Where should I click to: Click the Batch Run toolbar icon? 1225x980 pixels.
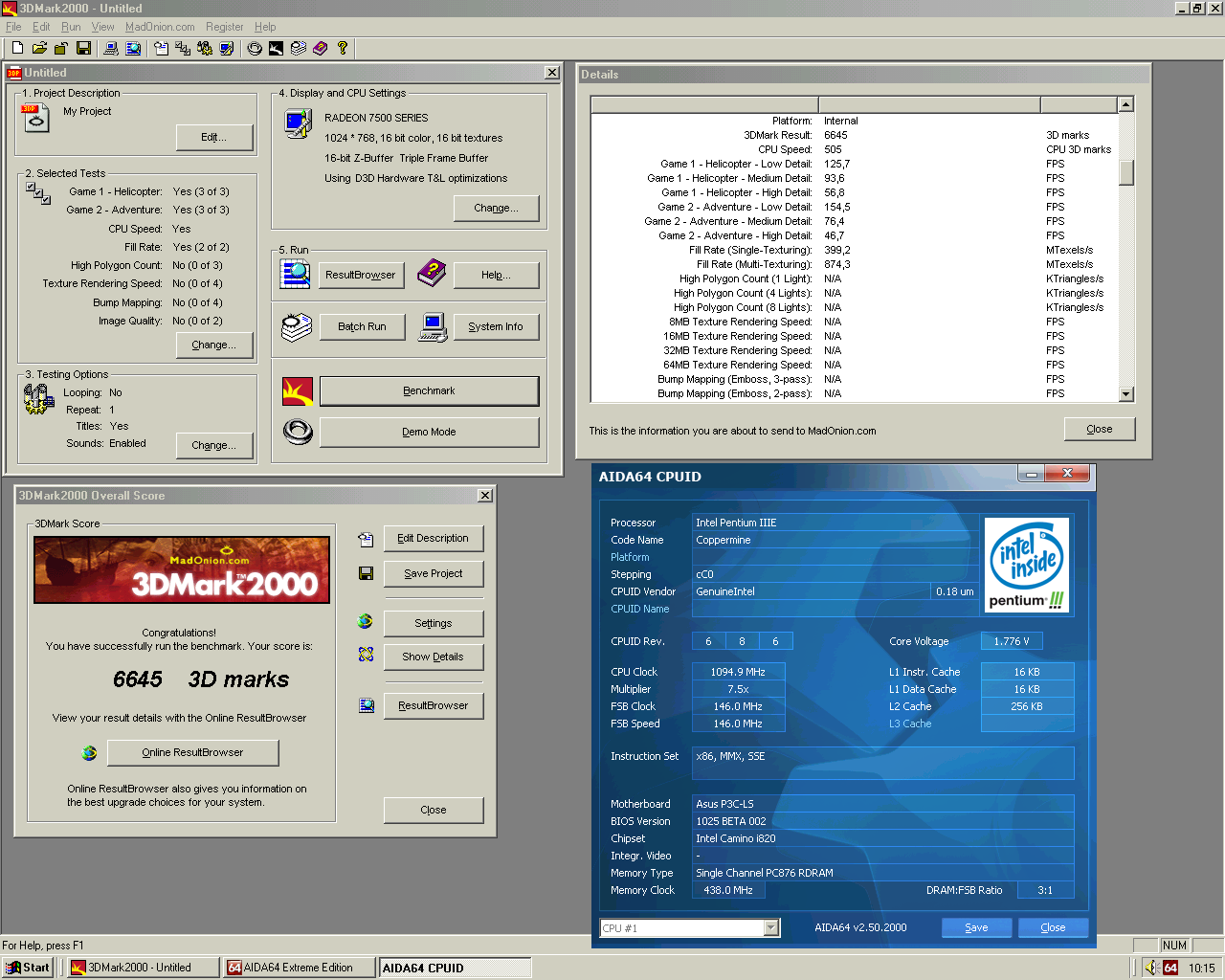tap(299, 48)
